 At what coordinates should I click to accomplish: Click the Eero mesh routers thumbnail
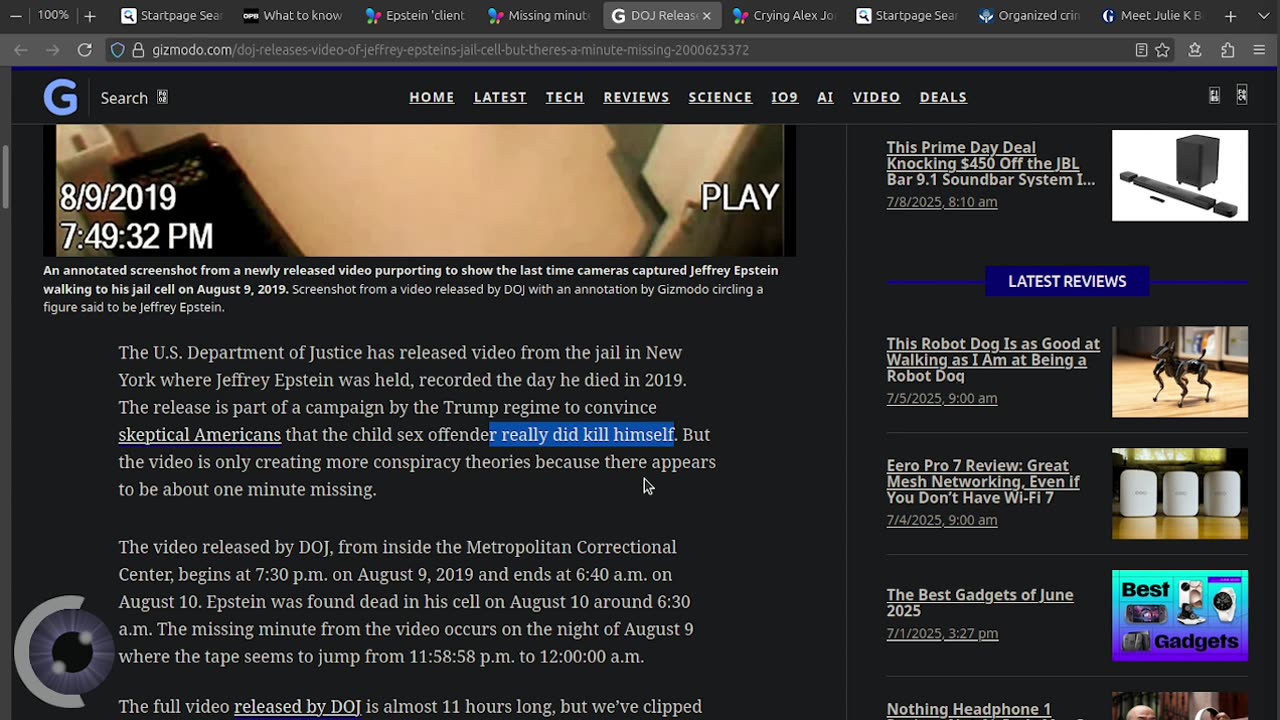(x=1180, y=493)
